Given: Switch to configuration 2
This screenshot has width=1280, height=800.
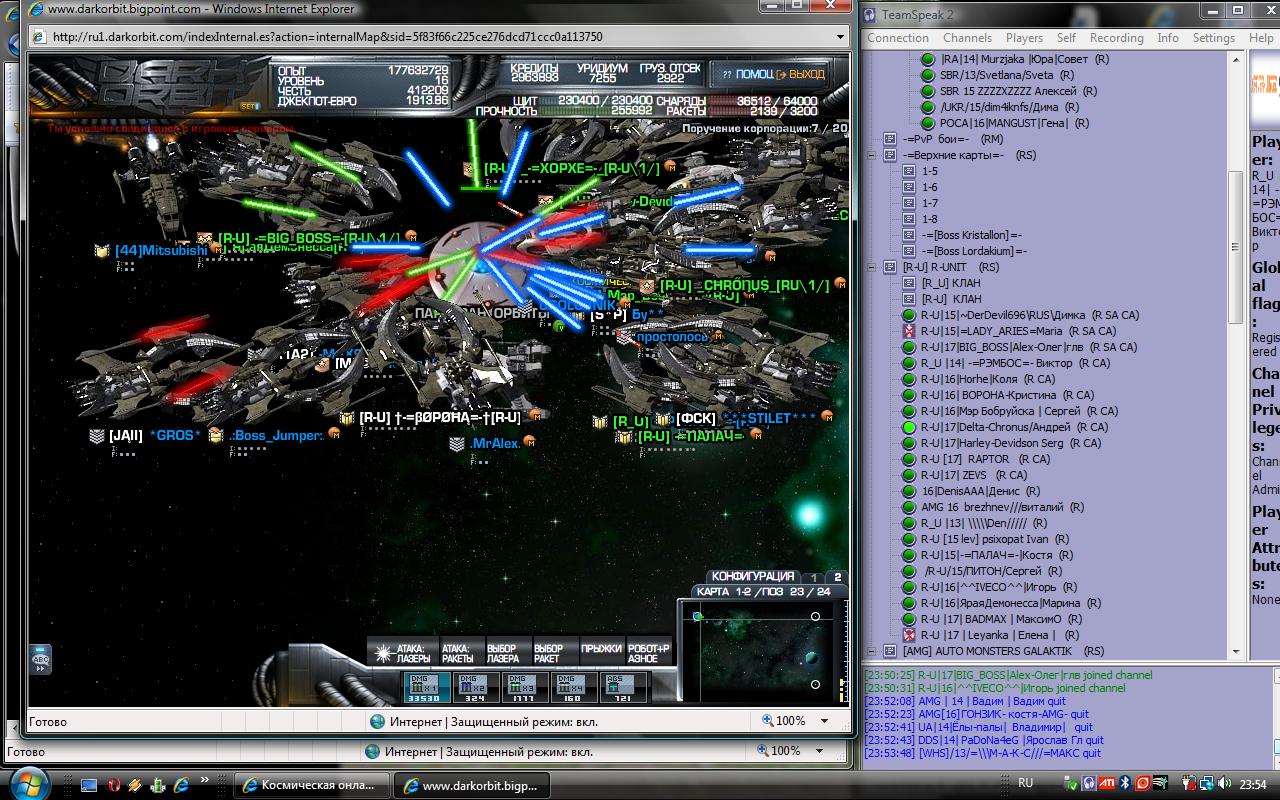Looking at the screenshot, I should coord(837,577).
